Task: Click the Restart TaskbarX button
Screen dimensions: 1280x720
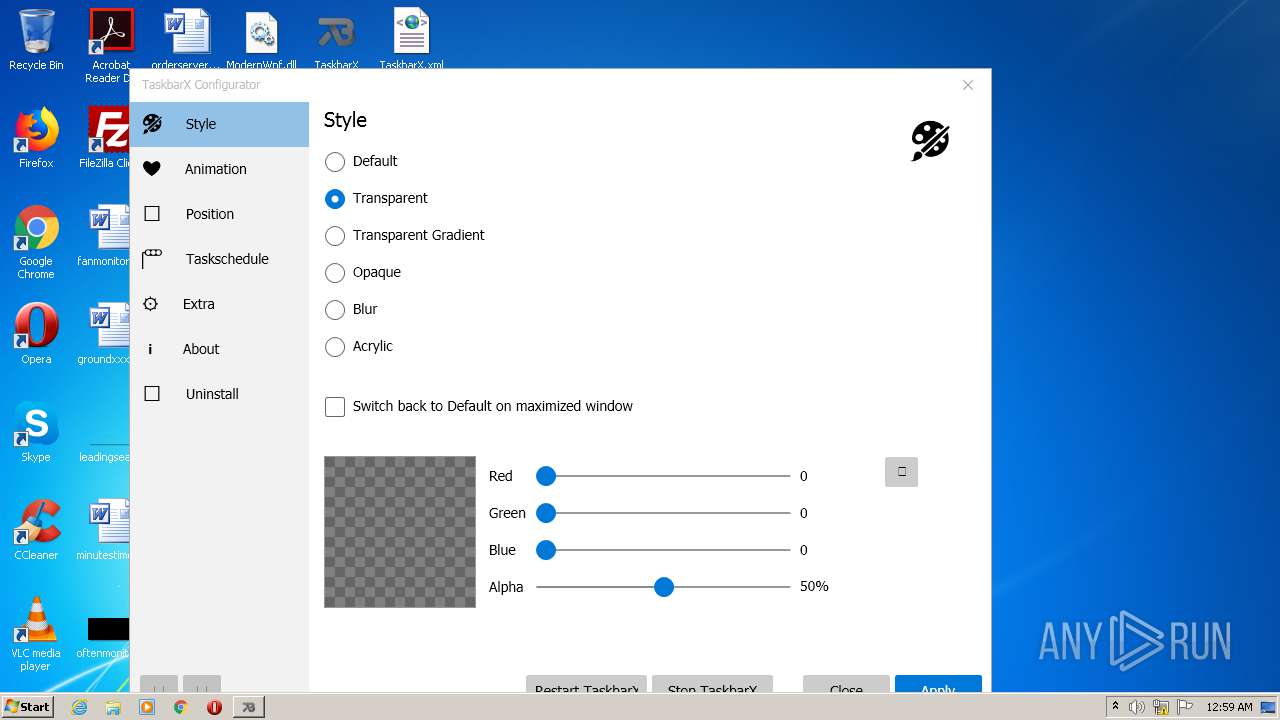Action: point(586,685)
